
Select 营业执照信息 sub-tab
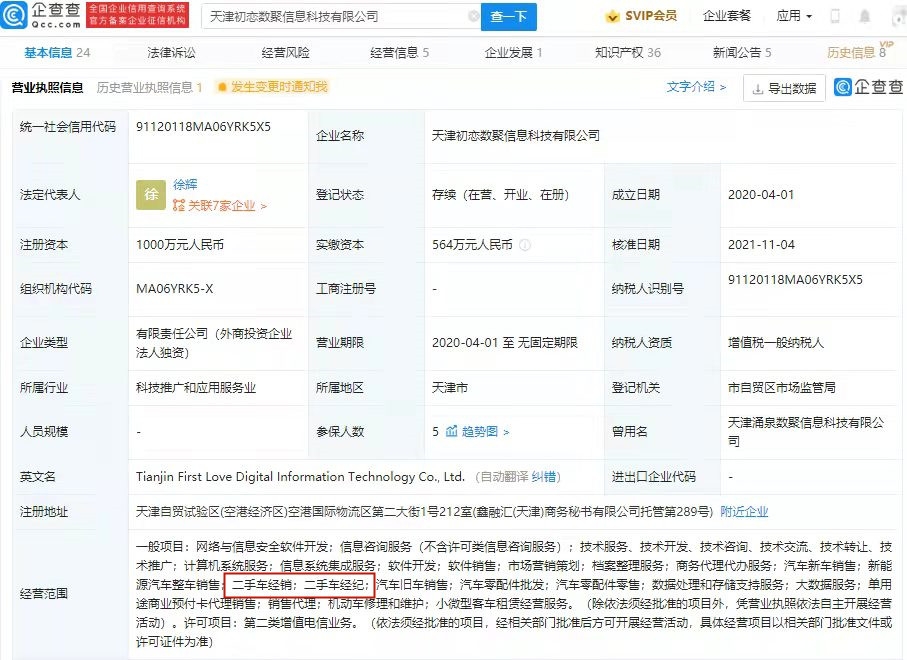point(47,87)
